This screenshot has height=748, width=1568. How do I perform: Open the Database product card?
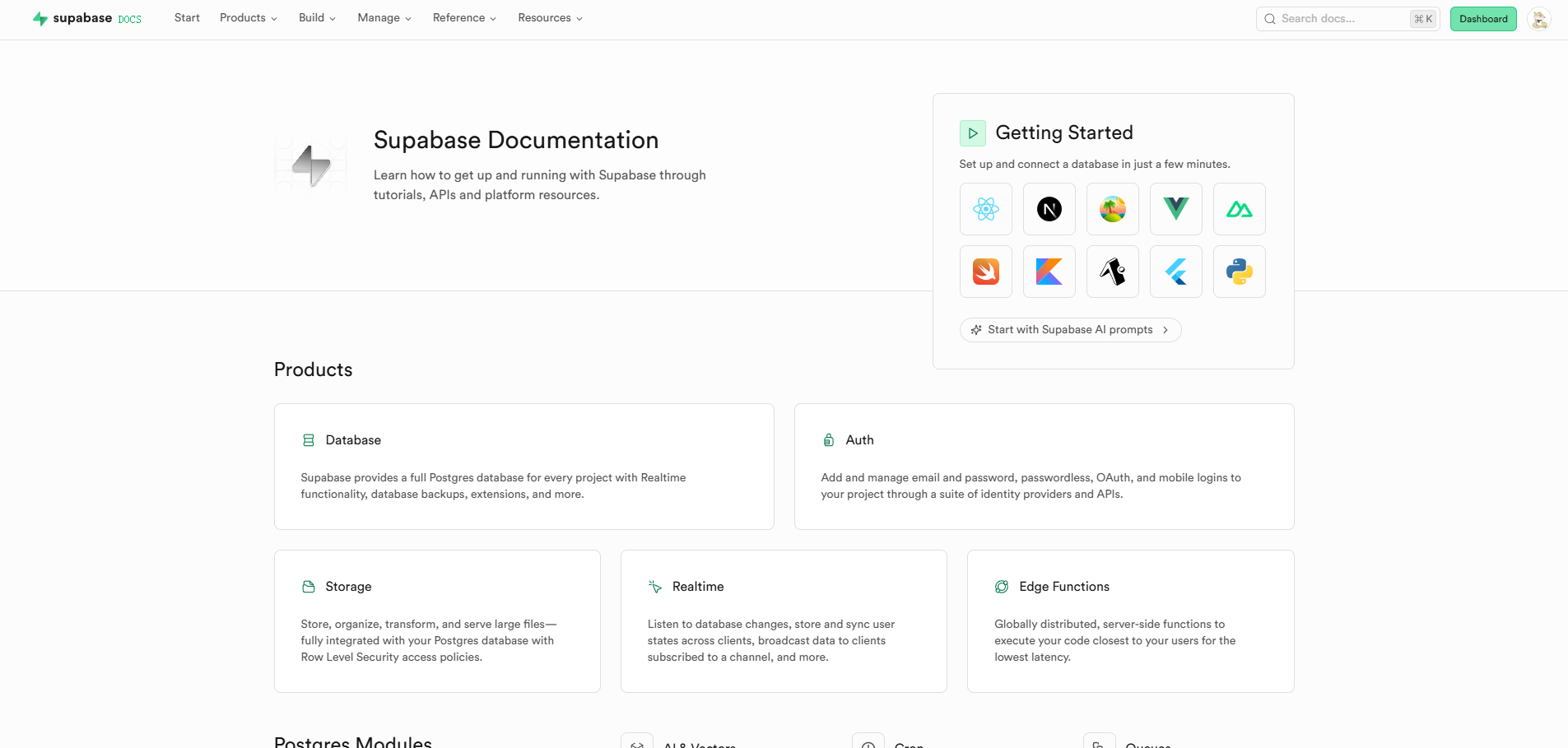coord(523,467)
